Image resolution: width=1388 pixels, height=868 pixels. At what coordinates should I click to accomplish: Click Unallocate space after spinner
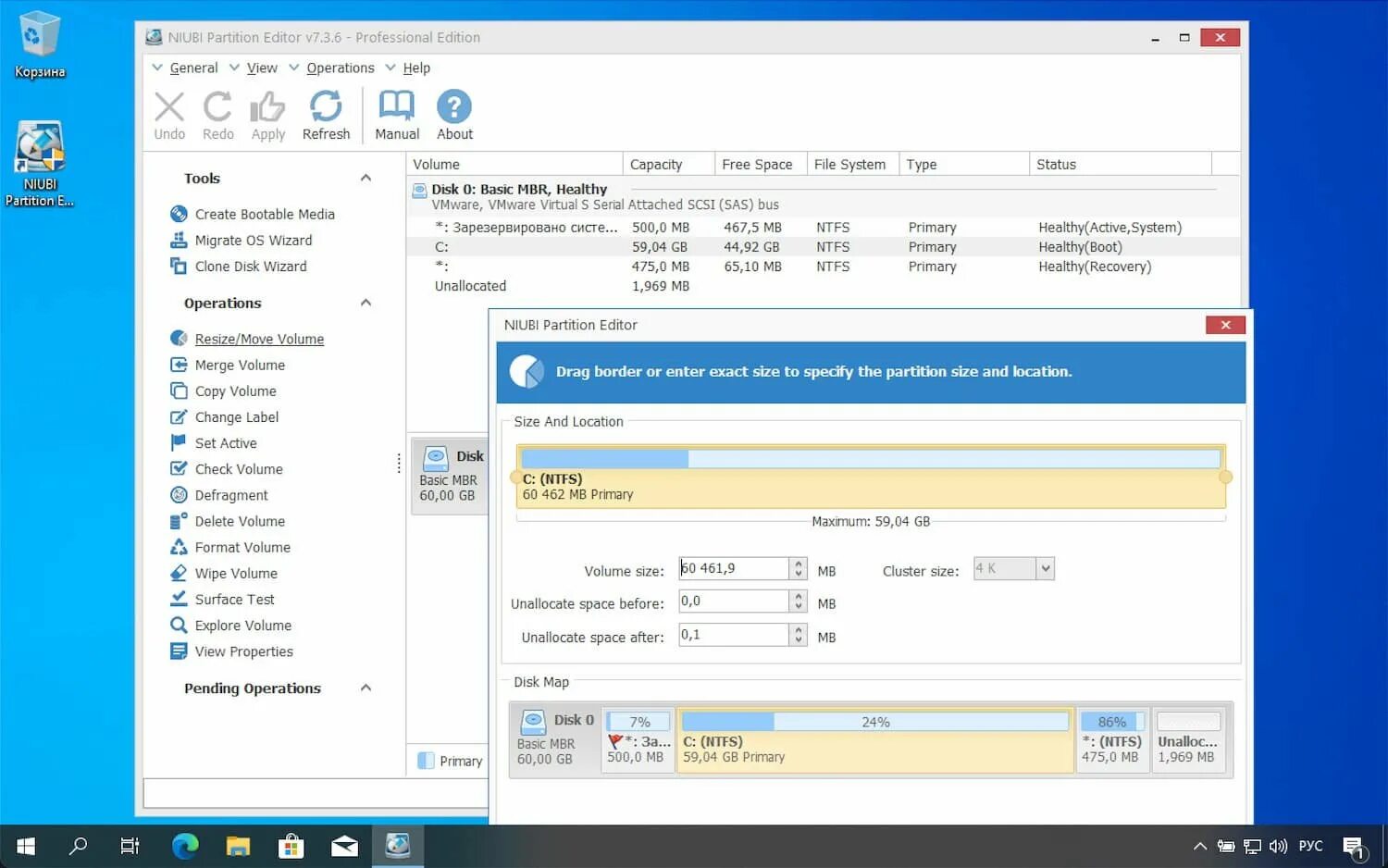click(x=799, y=634)
